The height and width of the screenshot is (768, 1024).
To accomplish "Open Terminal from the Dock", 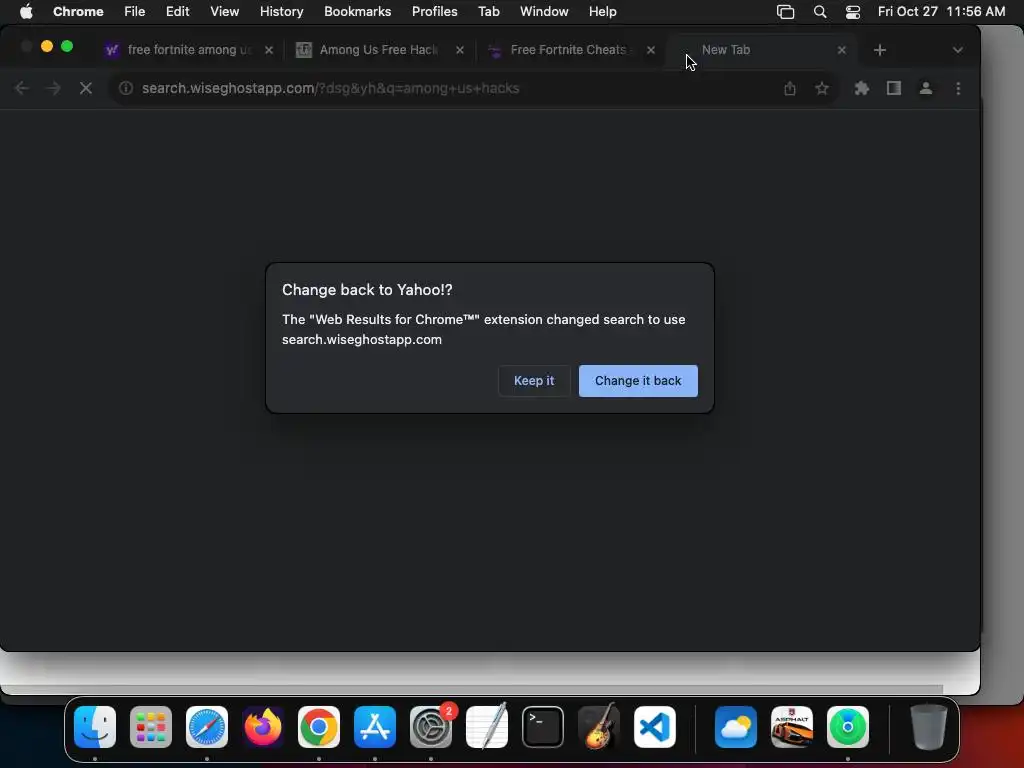I will (543, 727).
